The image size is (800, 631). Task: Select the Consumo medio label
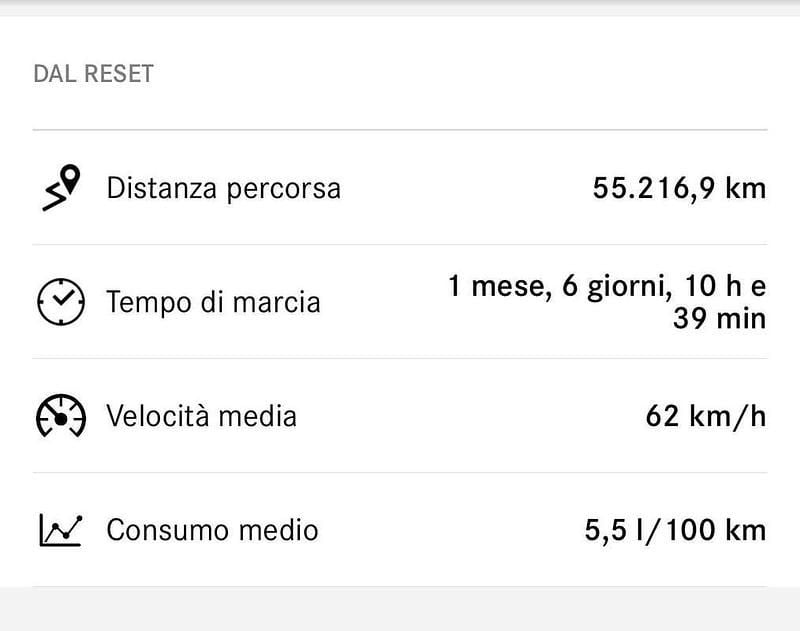pos(212,530)
